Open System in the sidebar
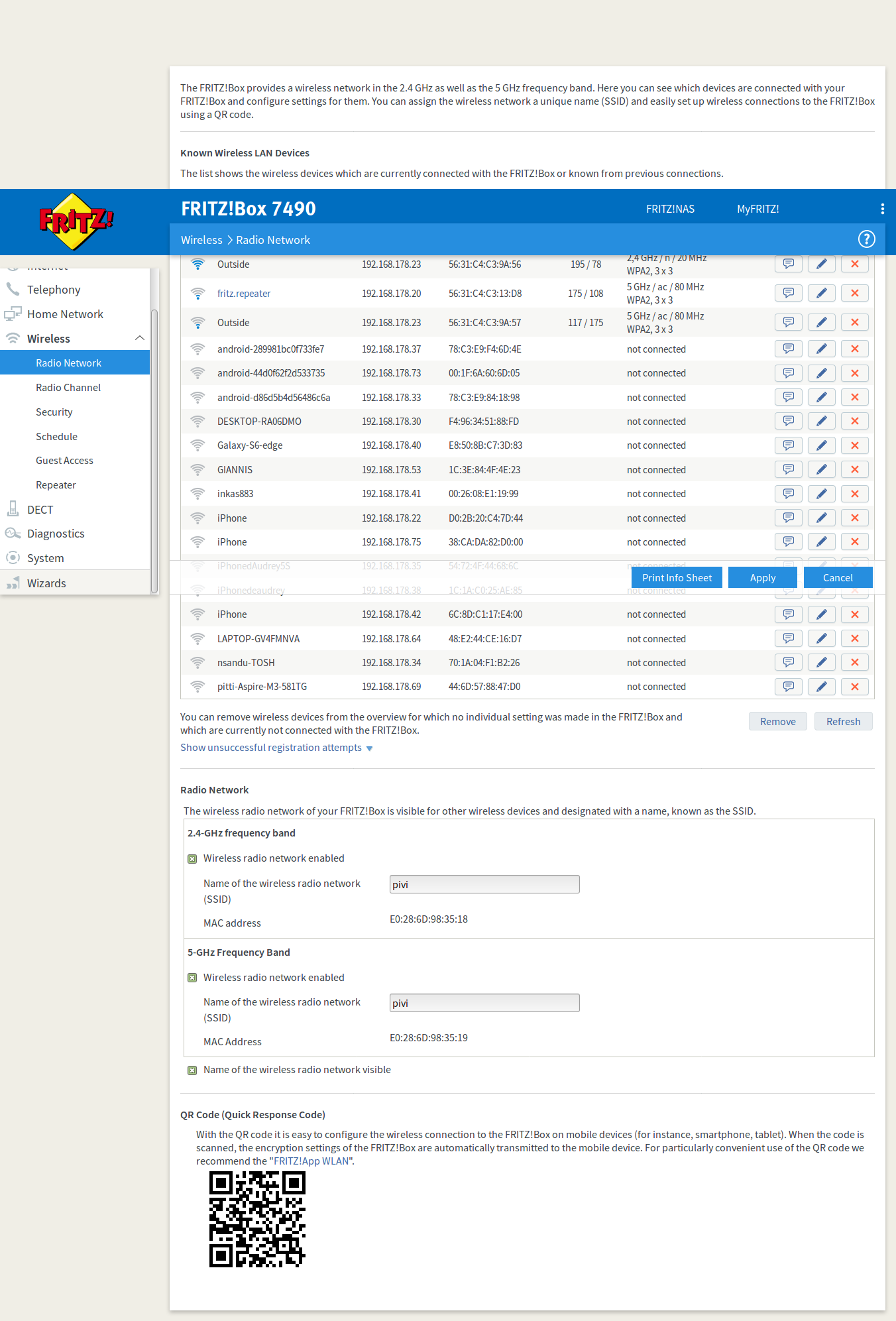 click(46, 558)
